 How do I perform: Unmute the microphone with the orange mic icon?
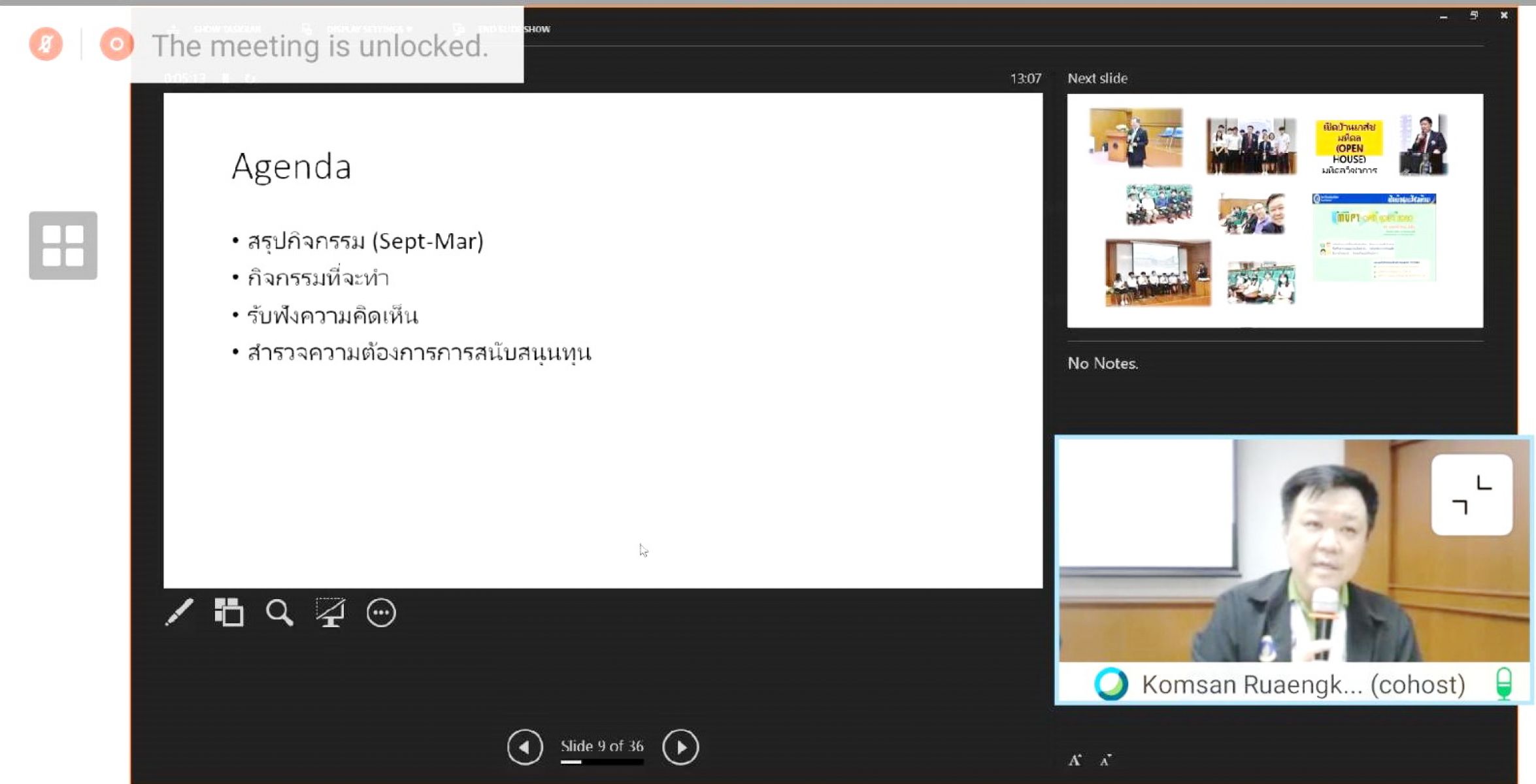pyautogui.click(x=46, y=44)
